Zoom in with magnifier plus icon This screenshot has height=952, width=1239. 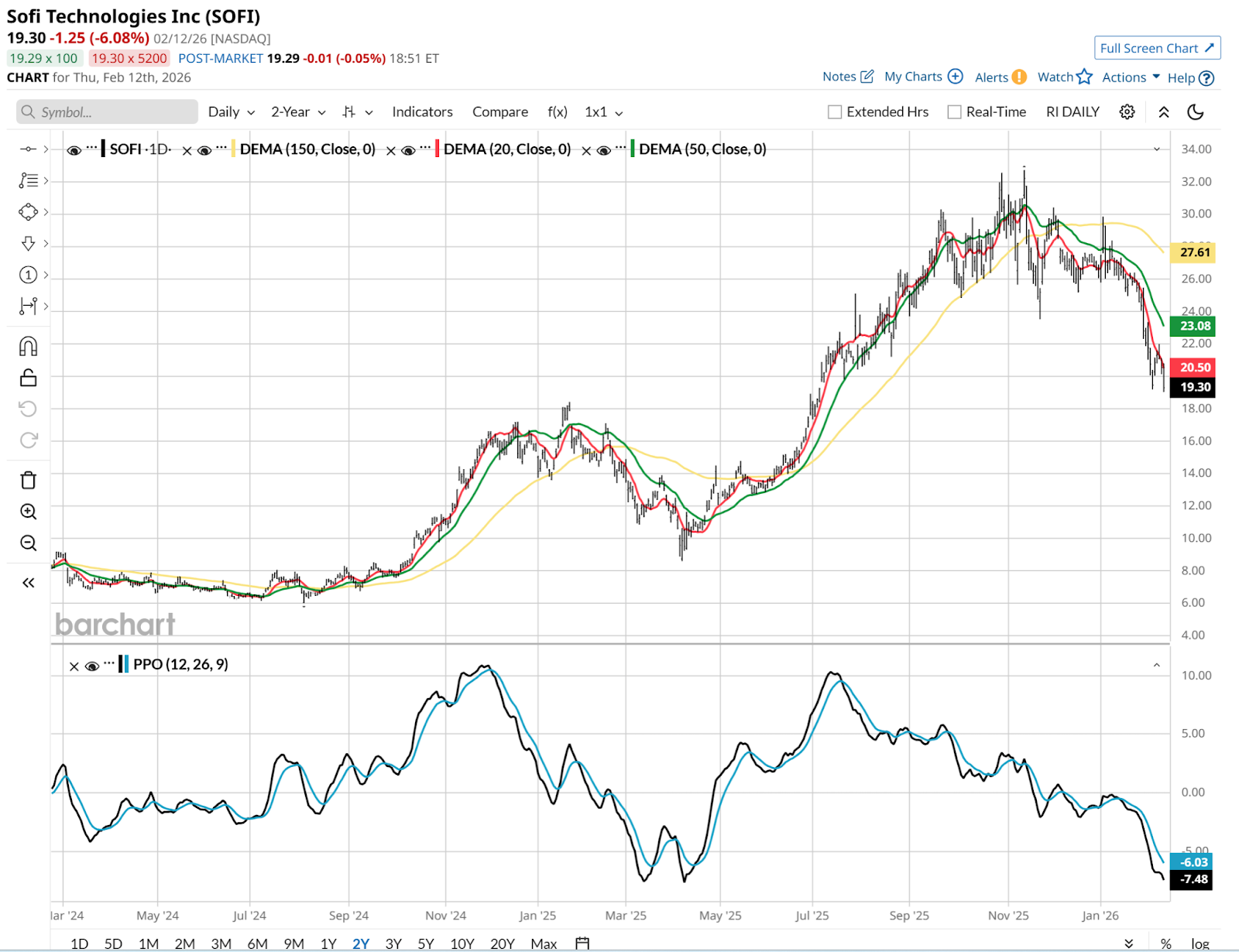point(28,512)
